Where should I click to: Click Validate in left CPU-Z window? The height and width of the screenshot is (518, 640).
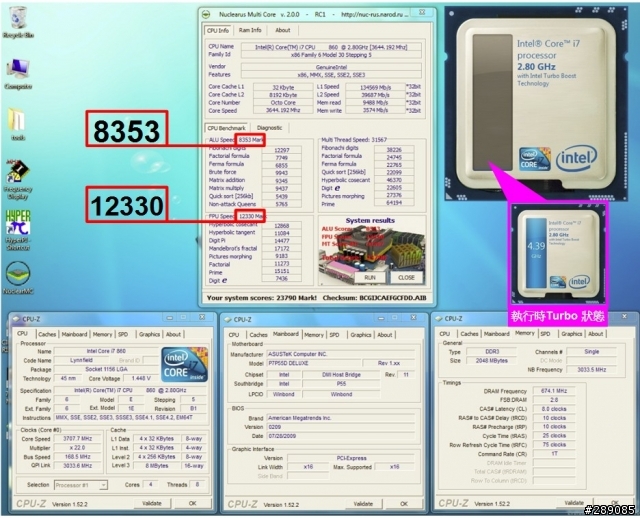pyautogui.click(x=151, y=503)
